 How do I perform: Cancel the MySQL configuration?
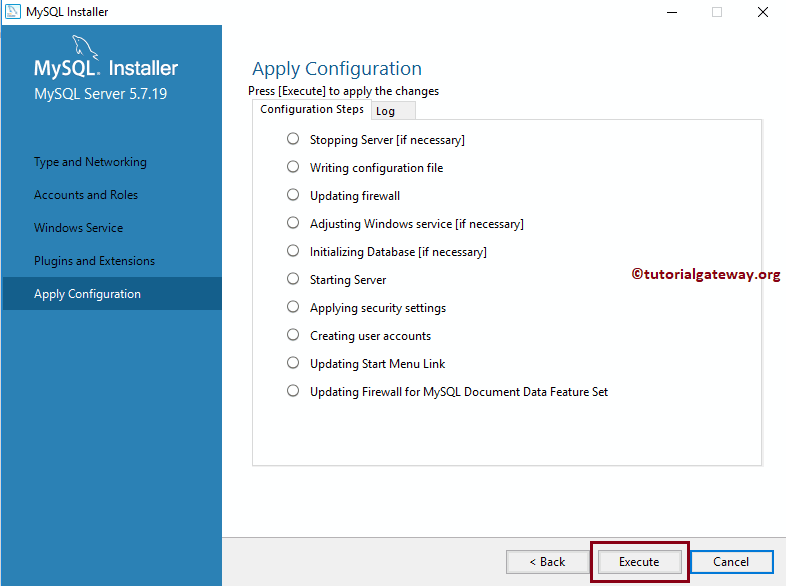tap(731, 562)
